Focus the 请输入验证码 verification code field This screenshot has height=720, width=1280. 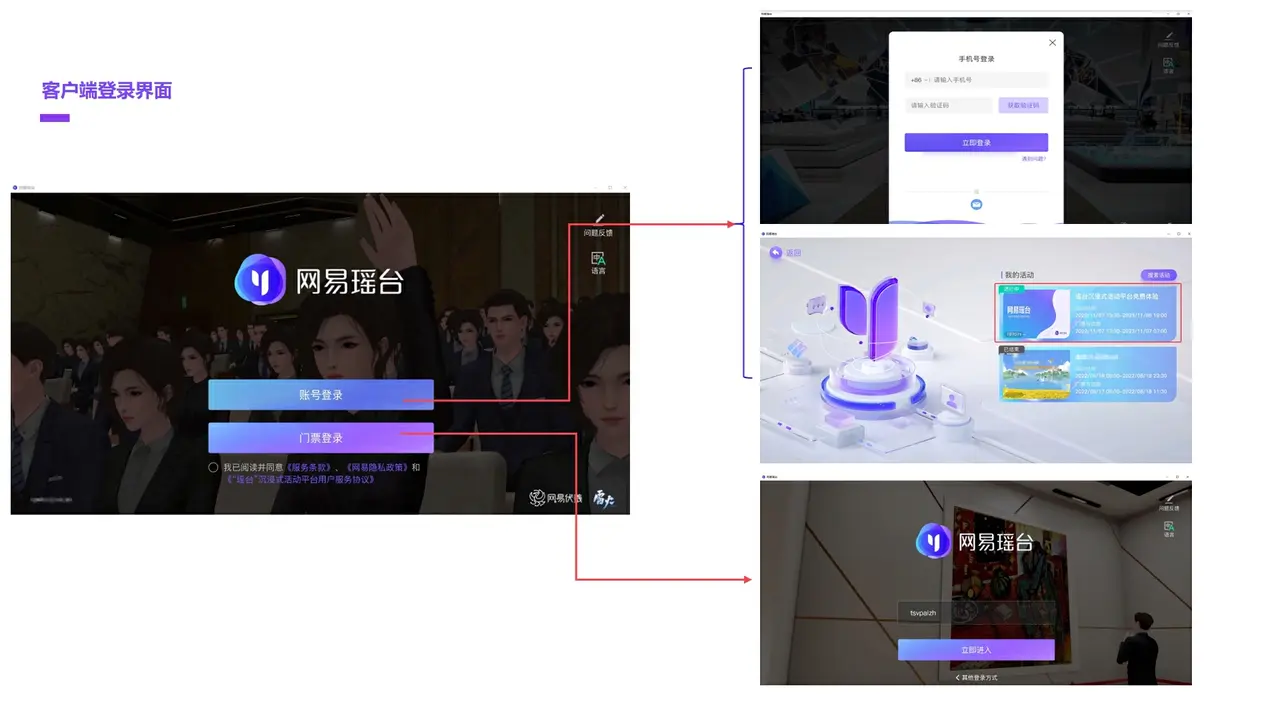point(948,105)
